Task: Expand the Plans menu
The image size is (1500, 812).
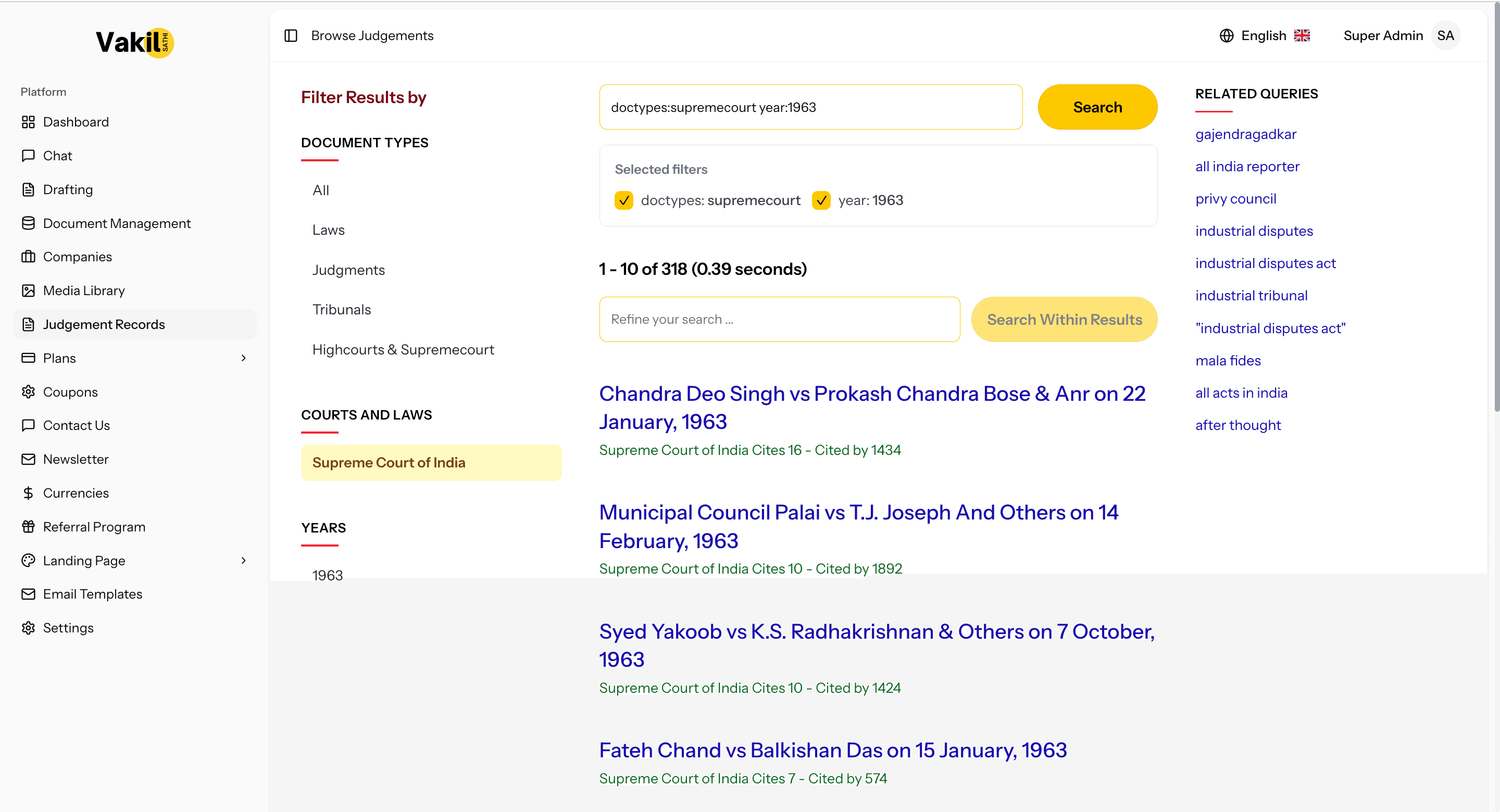Action: 244,358
